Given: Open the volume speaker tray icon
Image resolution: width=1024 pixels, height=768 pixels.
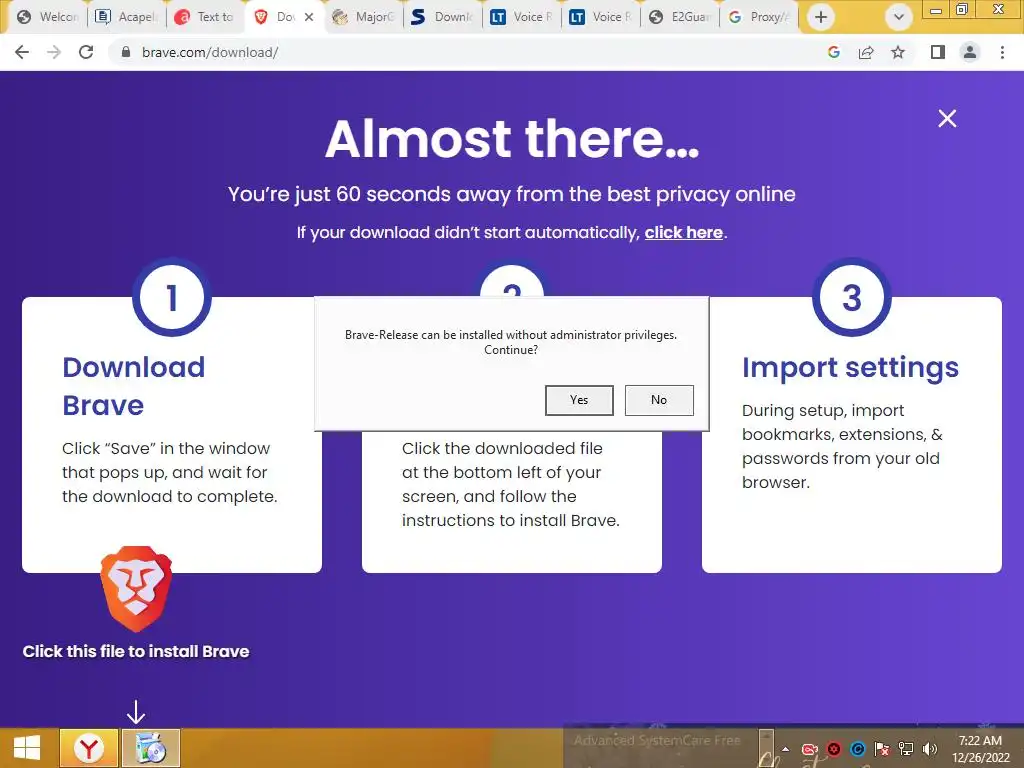Looking at the screenshot, I should point(930,749).
